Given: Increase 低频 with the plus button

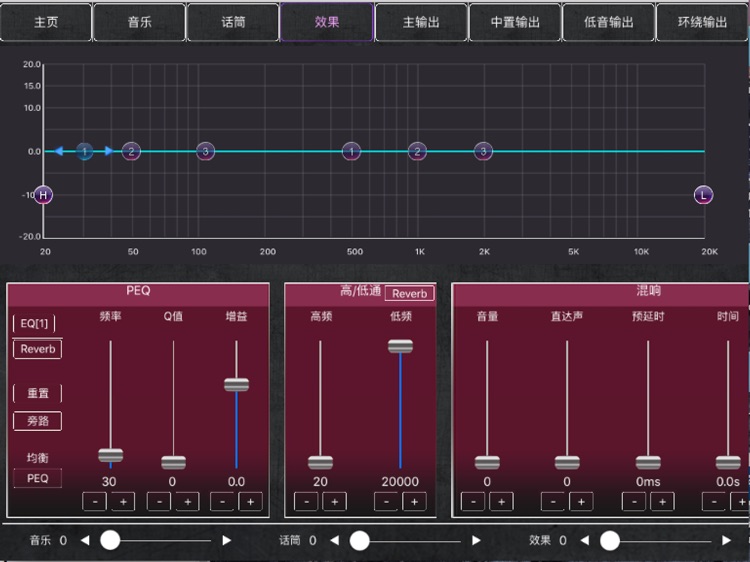Looking at the screenshot, I should [414, 502].
